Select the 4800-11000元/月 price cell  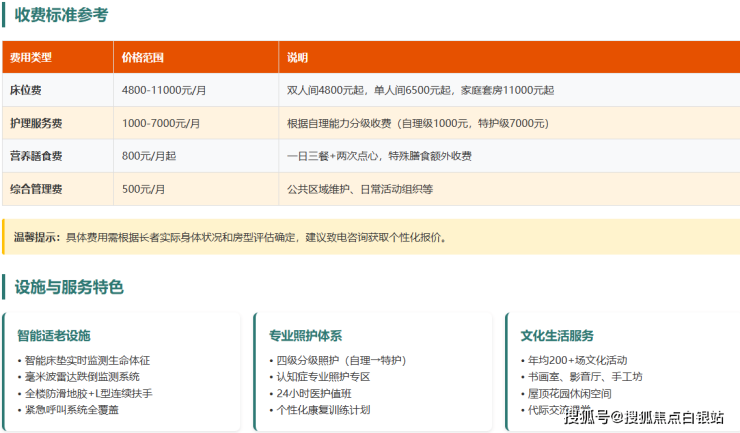pyautogui.click(x=163, y=90)
